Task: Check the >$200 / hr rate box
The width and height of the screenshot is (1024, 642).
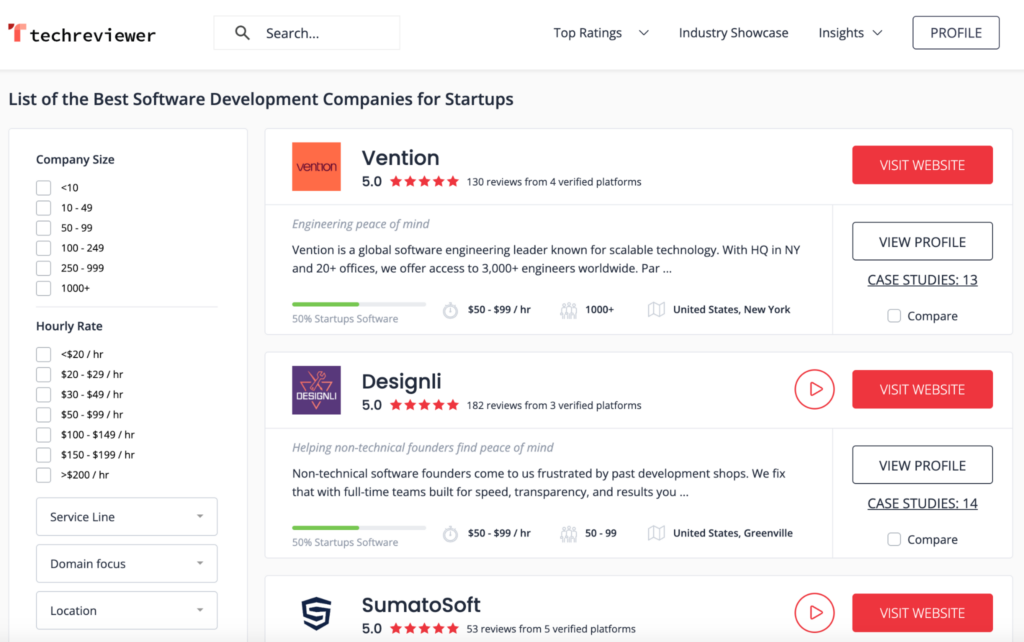Action: point(44,475)
